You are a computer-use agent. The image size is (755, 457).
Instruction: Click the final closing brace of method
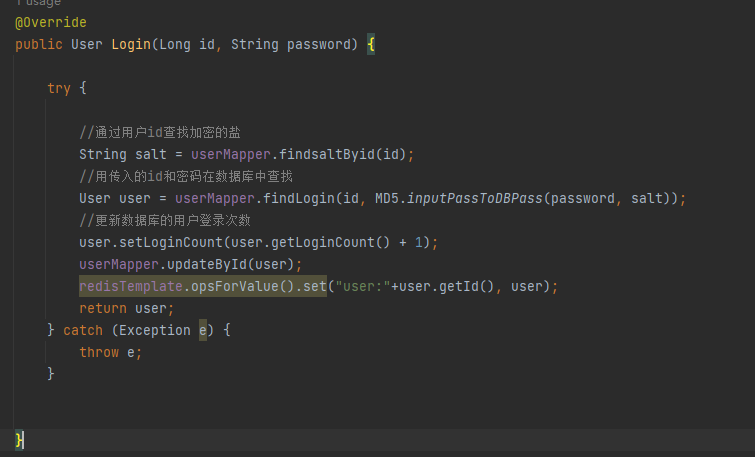tap(20, 440)
